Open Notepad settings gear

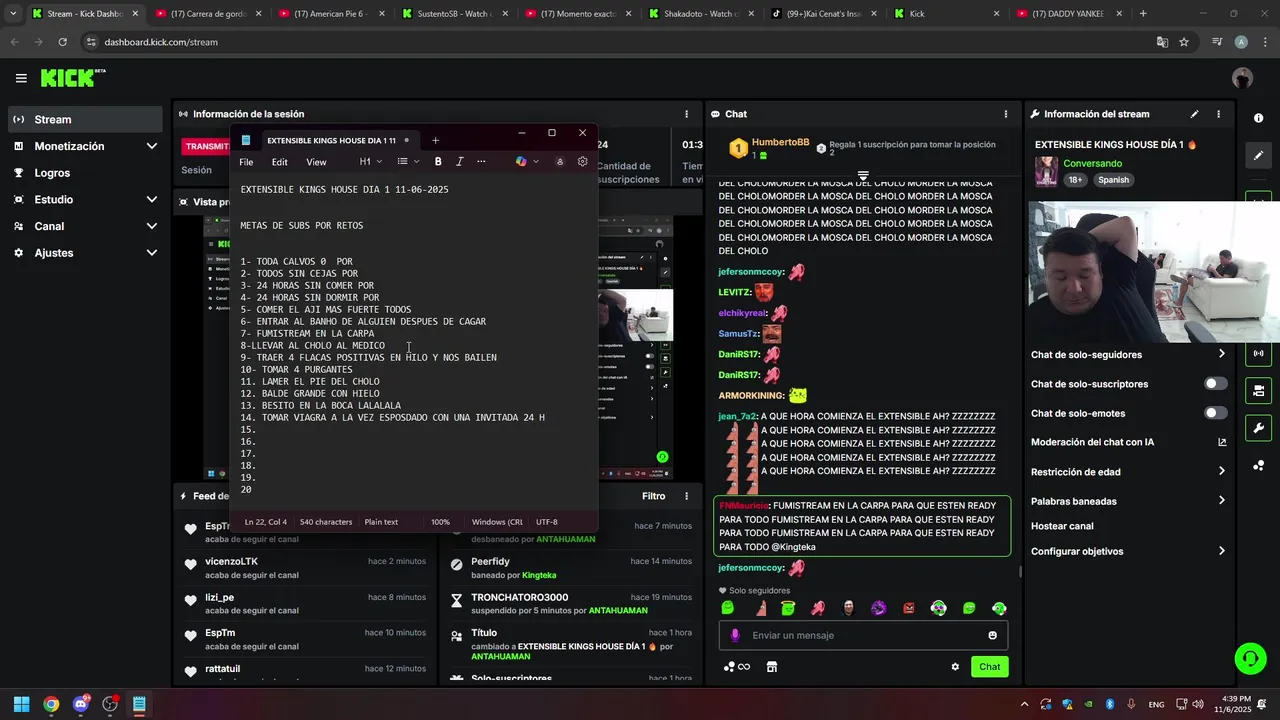[583, 161]
